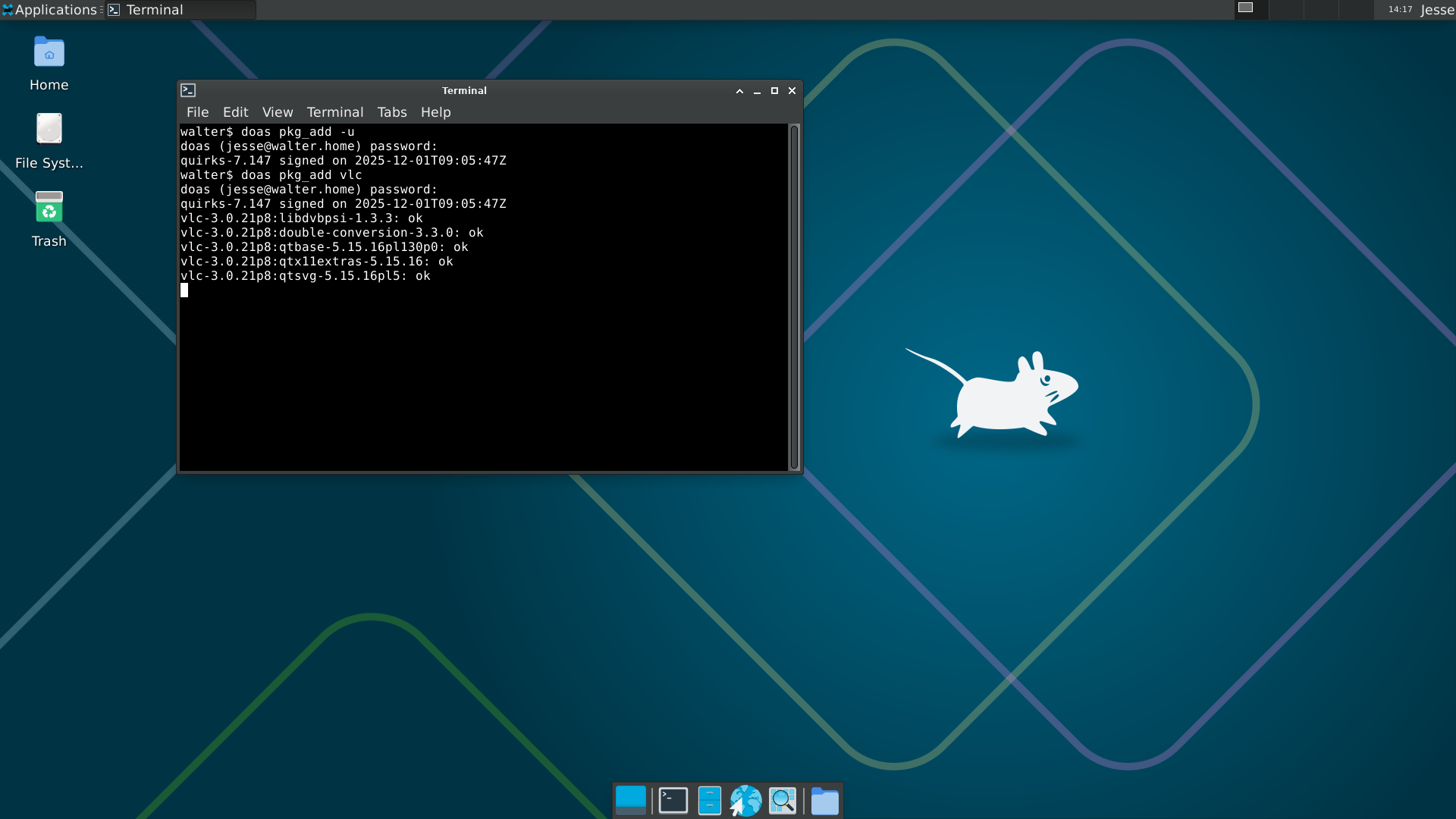Viewport: 1456px width, 819px height.
Task: Click the line 'walter$ doas pkg_add vlc'
Action: pos(271,175)
